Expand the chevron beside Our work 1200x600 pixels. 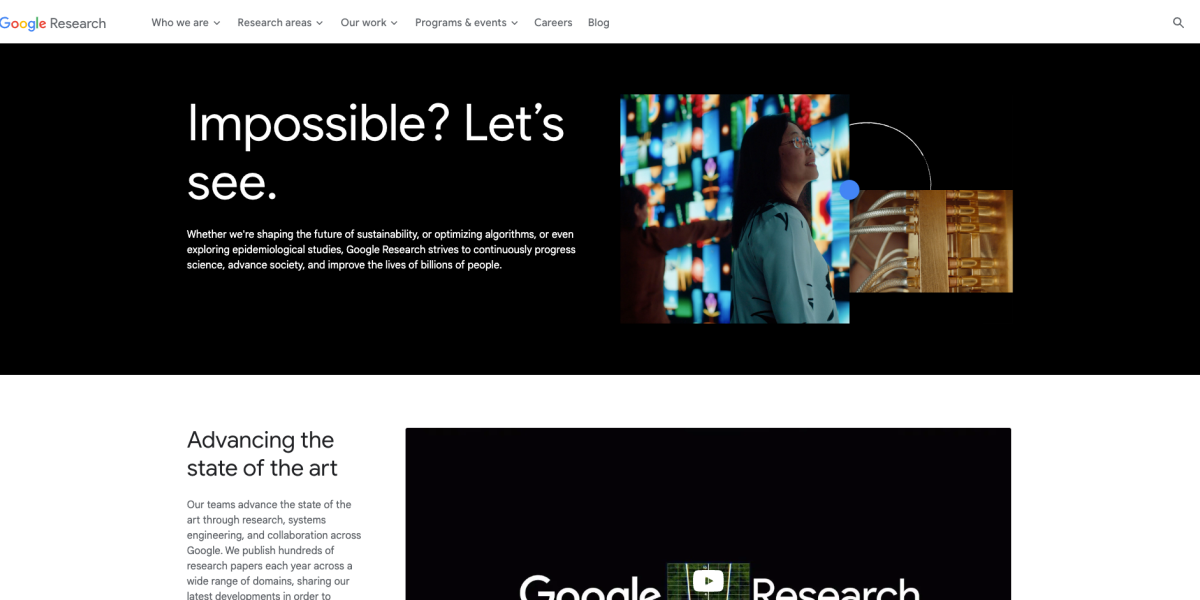click(x=394, y=23)
